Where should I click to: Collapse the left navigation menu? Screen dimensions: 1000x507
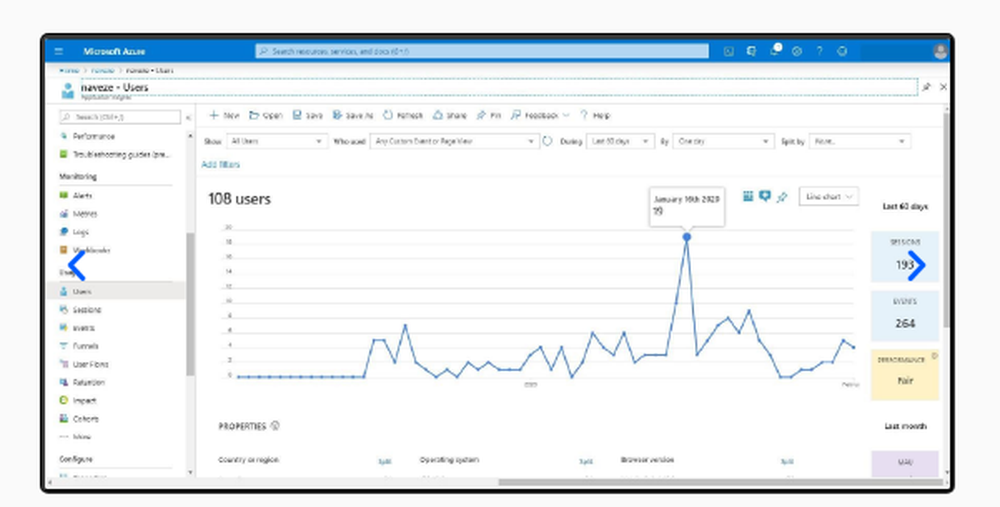click(188, 118)
